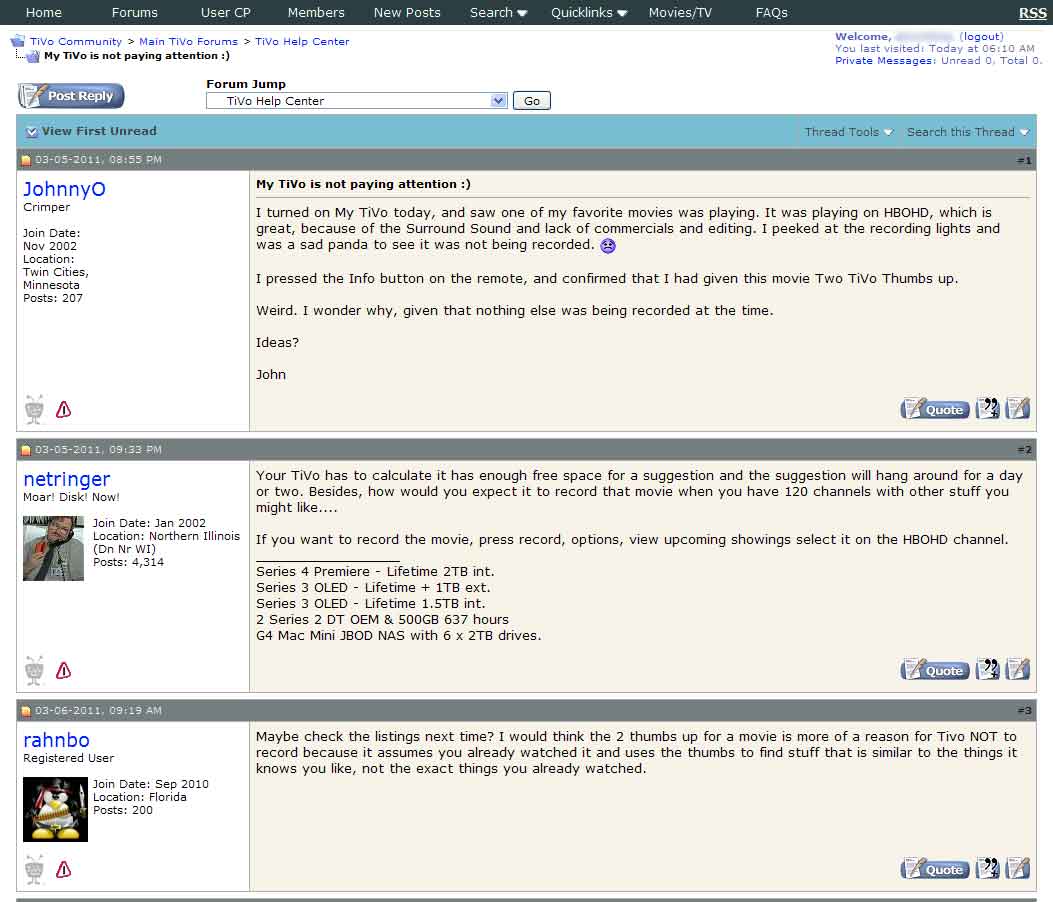Image resolution: width=1053 pixels, height=902 pixels.
Task: Click the thread icon beside the thread title in breadcrumb
Action: 32,56
